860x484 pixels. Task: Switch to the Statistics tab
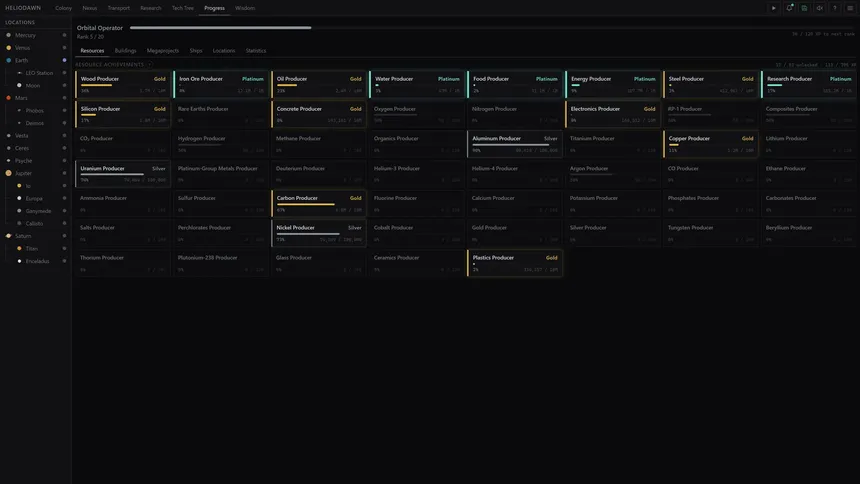click(256, 50)
